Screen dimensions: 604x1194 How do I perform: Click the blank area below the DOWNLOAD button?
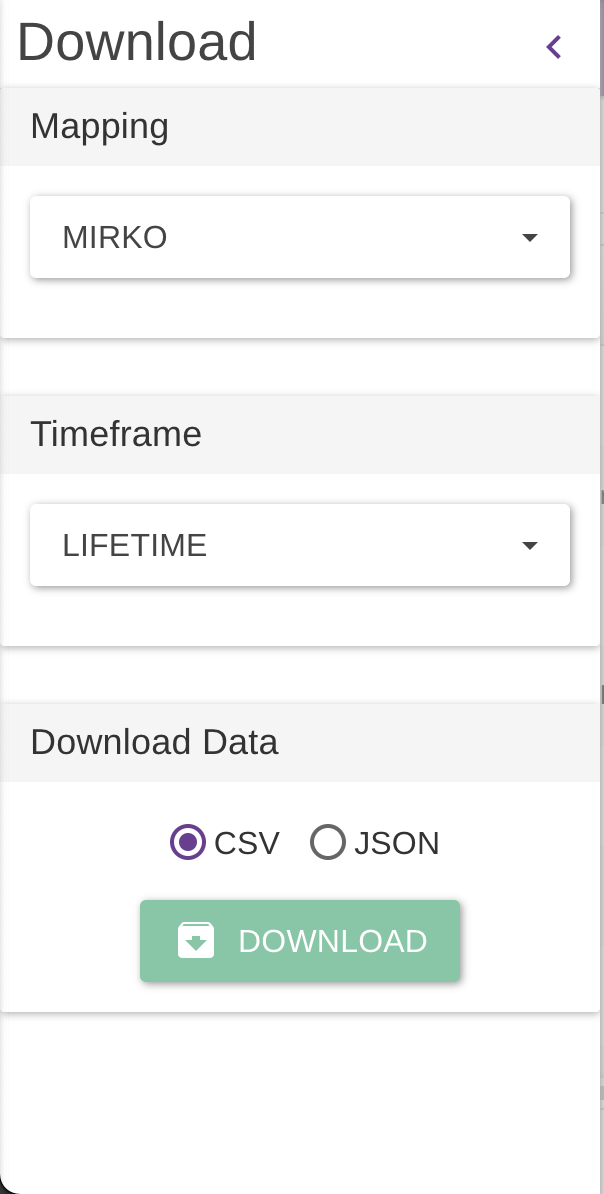300,1100
